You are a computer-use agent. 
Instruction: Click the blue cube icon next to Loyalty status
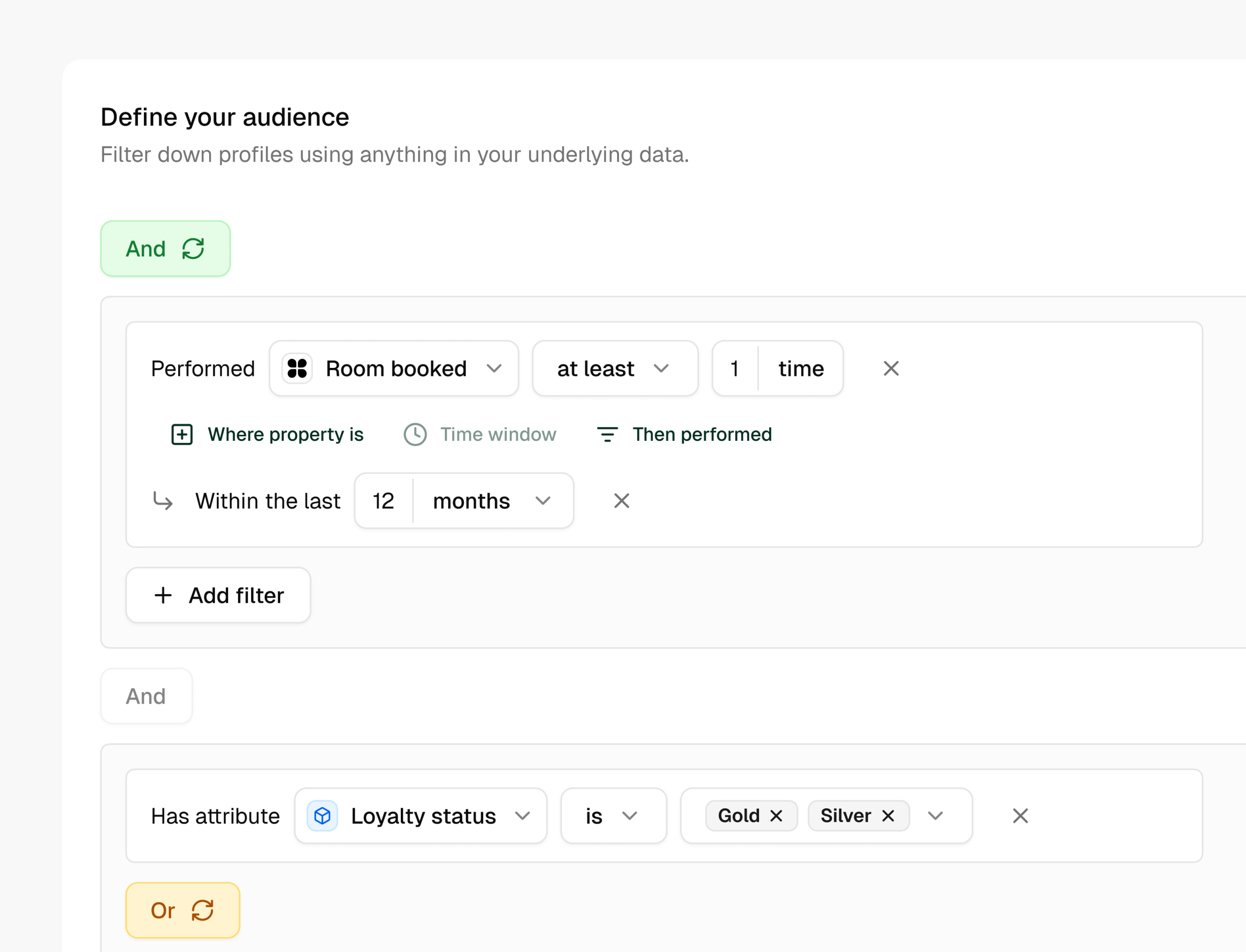click(x=322, y=816)
